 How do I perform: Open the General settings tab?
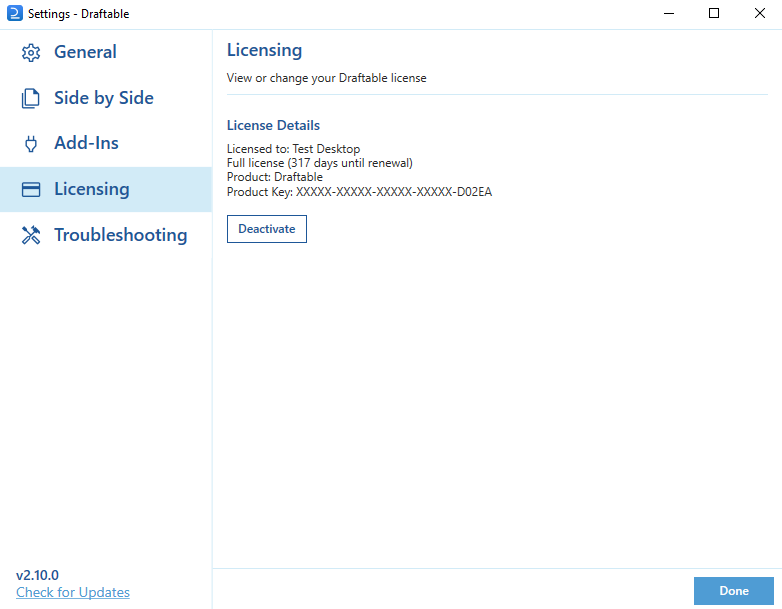coord(106,52)
